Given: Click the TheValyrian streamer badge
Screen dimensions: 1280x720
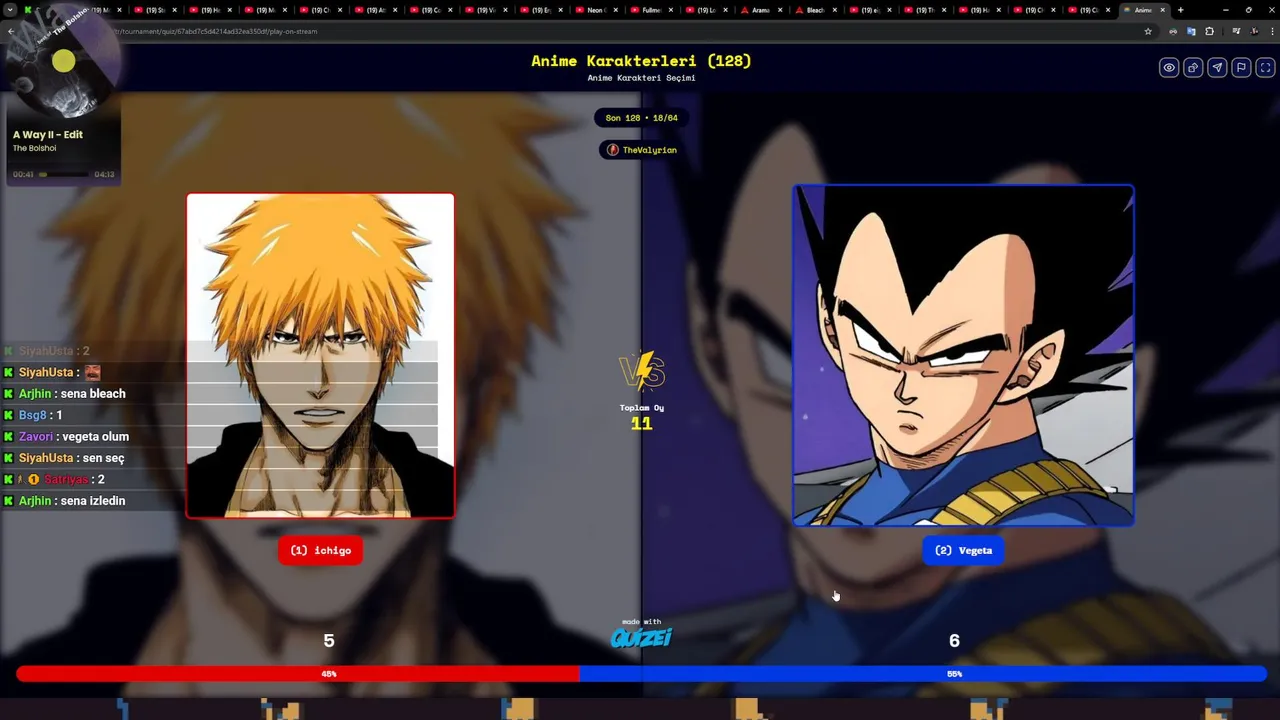Looking at the screenshot, I should click(641, 150).
